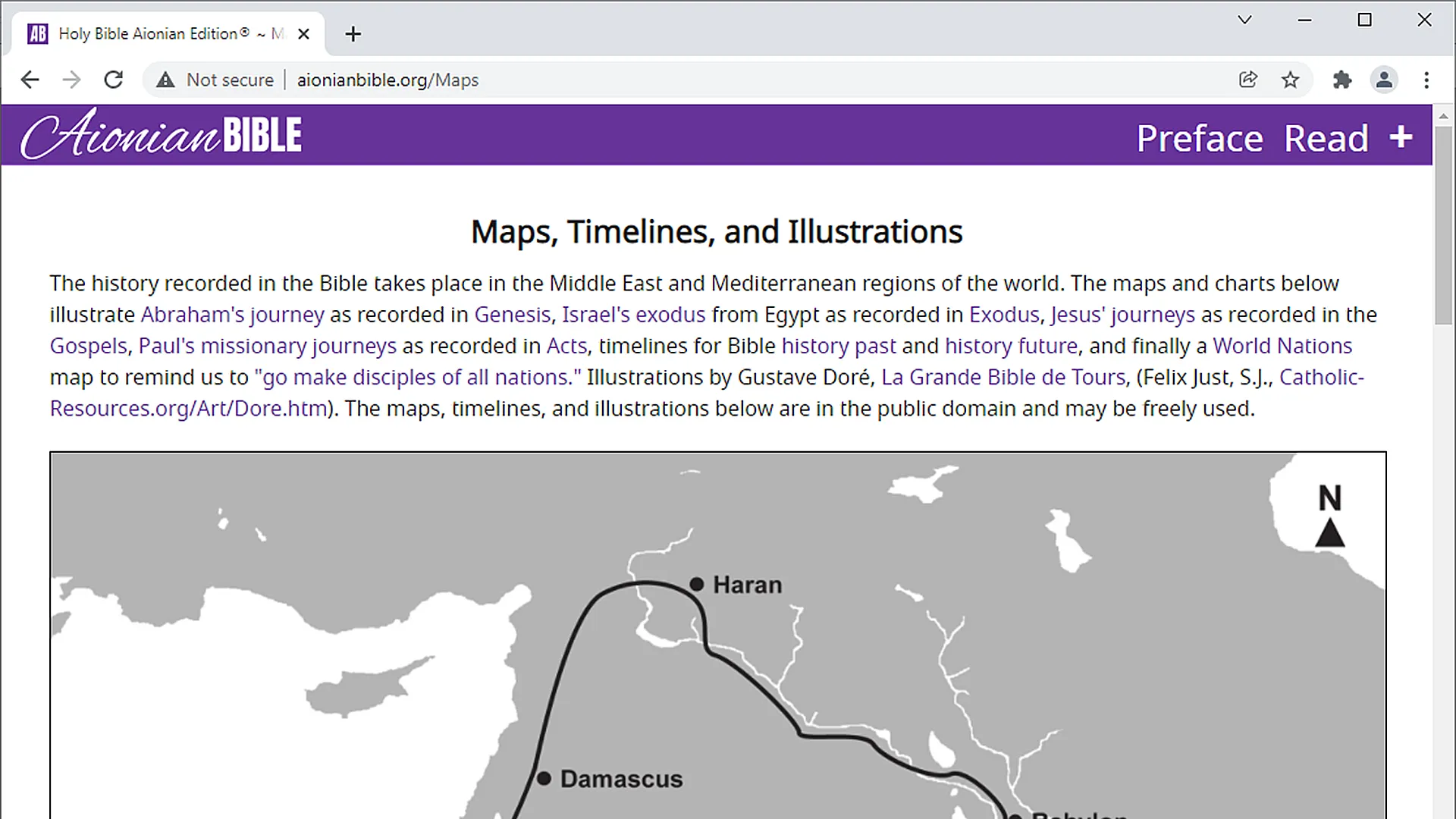Click the page vertical scrollbar thumb
Image resolution: width=1456 pixels, height=819 pixels.
click(1443, 225)
